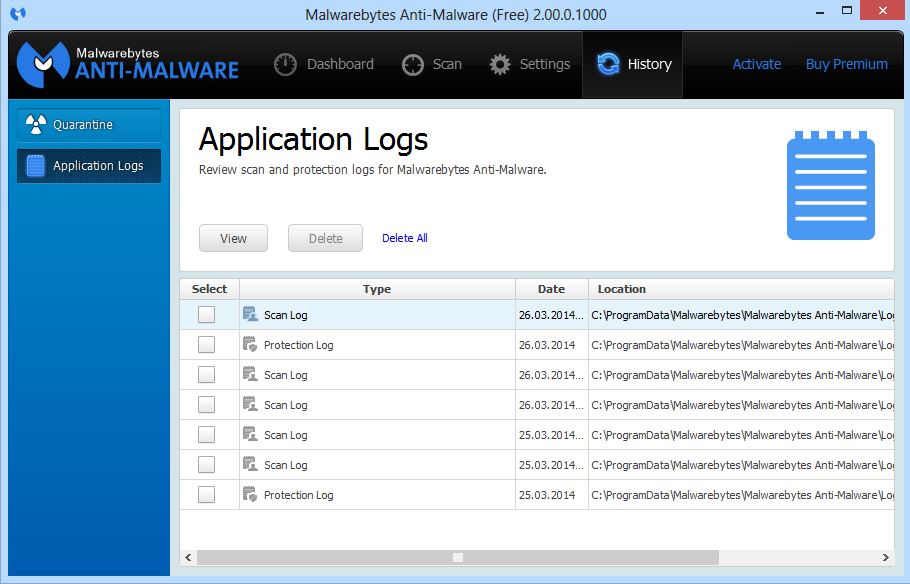Click the location path of the last Protection Log
The width and height of the screenshot is (910, 584).
742,495
